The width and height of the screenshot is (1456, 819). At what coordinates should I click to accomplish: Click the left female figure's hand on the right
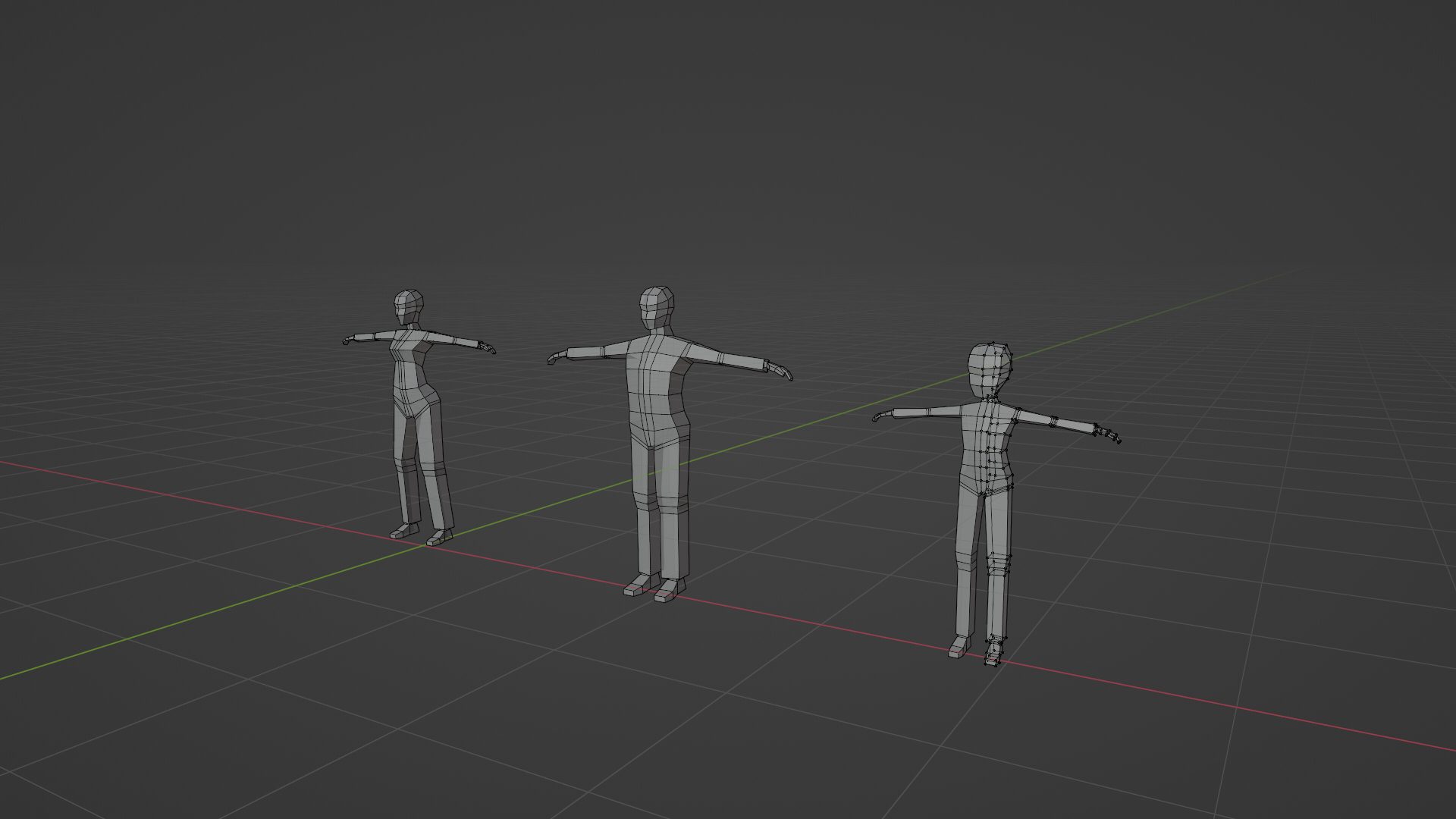tap(486, 347)
